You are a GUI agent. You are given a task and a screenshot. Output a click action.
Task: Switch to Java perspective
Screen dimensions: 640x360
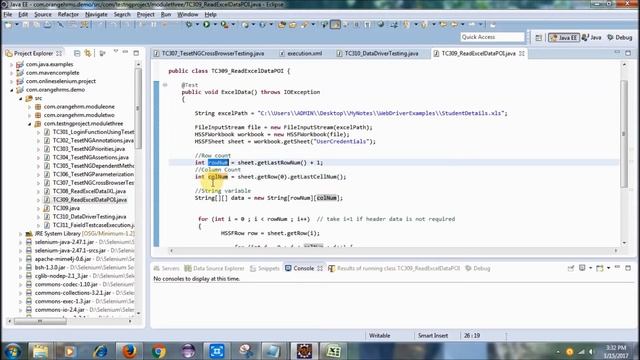click(x=591, y=38)
